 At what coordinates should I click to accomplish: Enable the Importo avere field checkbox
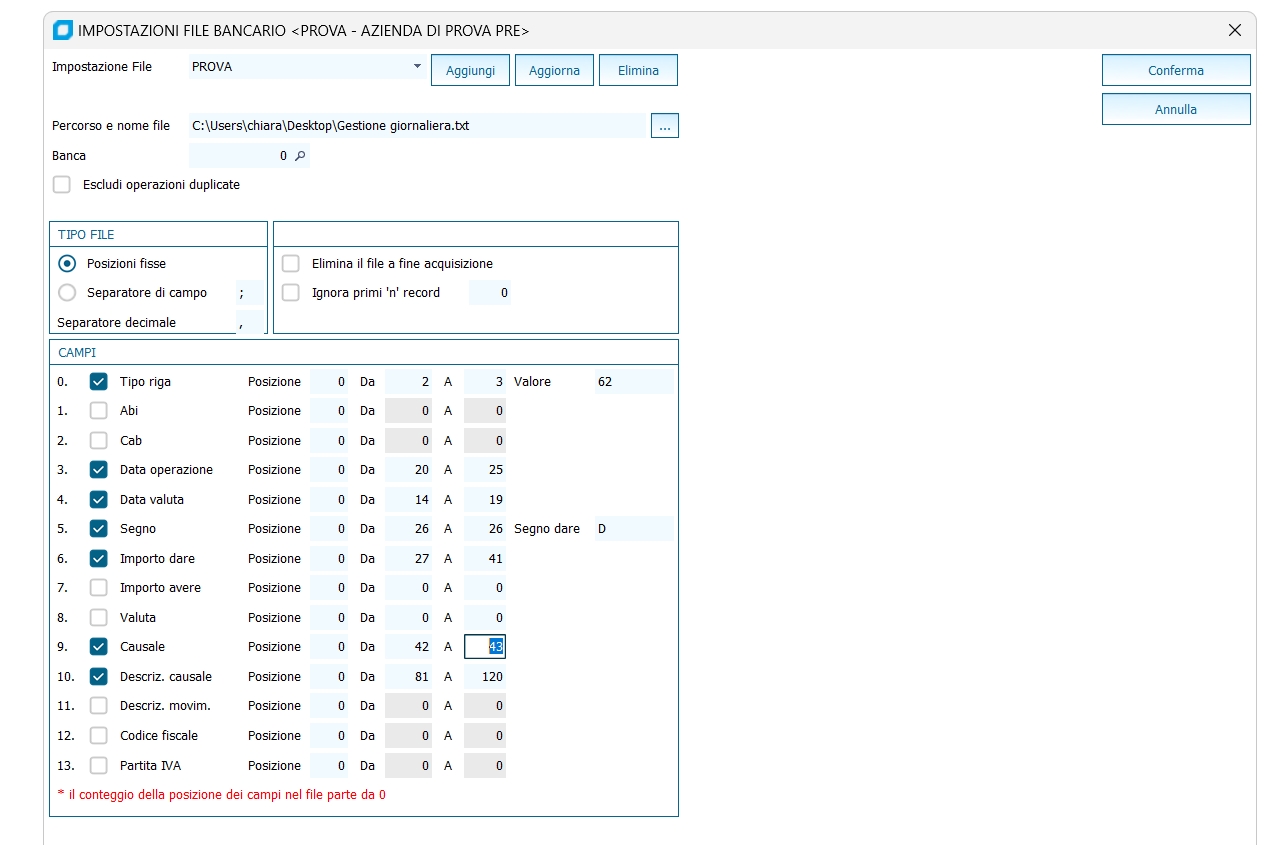(x=99, y=588)
